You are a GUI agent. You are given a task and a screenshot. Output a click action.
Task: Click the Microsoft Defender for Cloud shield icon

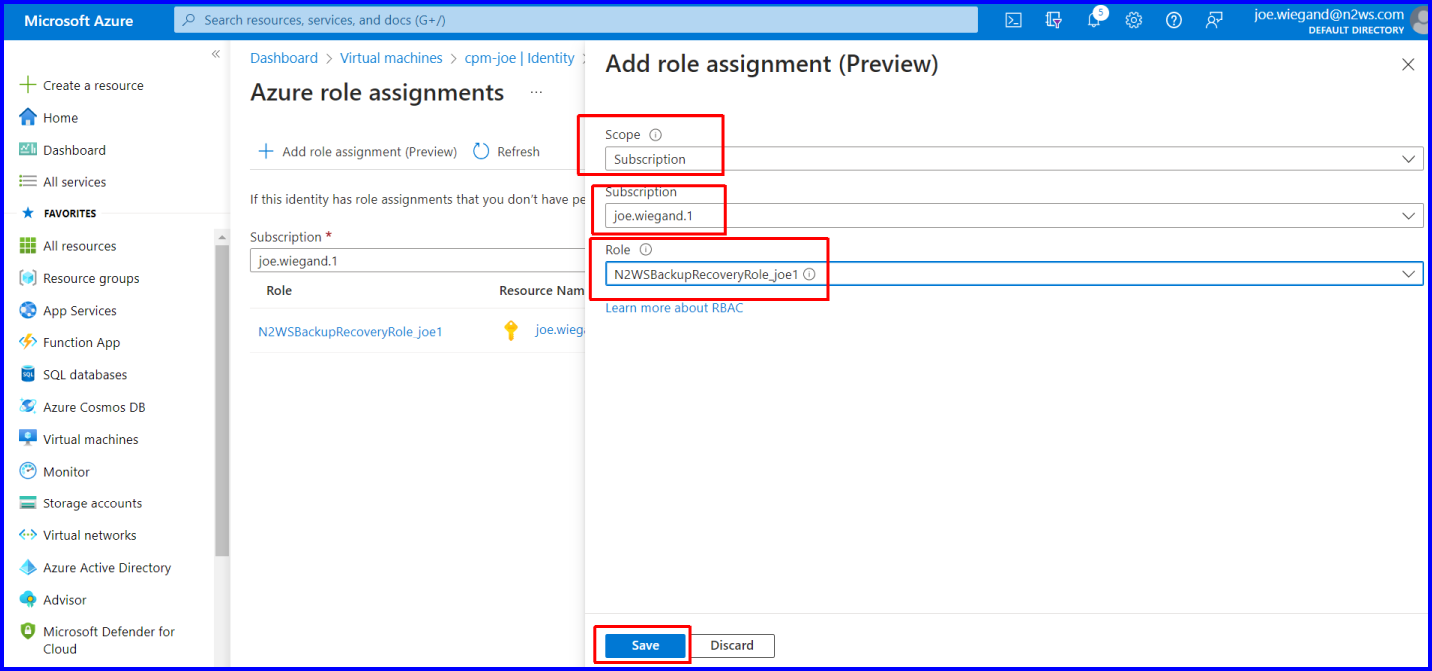(28, 632)
